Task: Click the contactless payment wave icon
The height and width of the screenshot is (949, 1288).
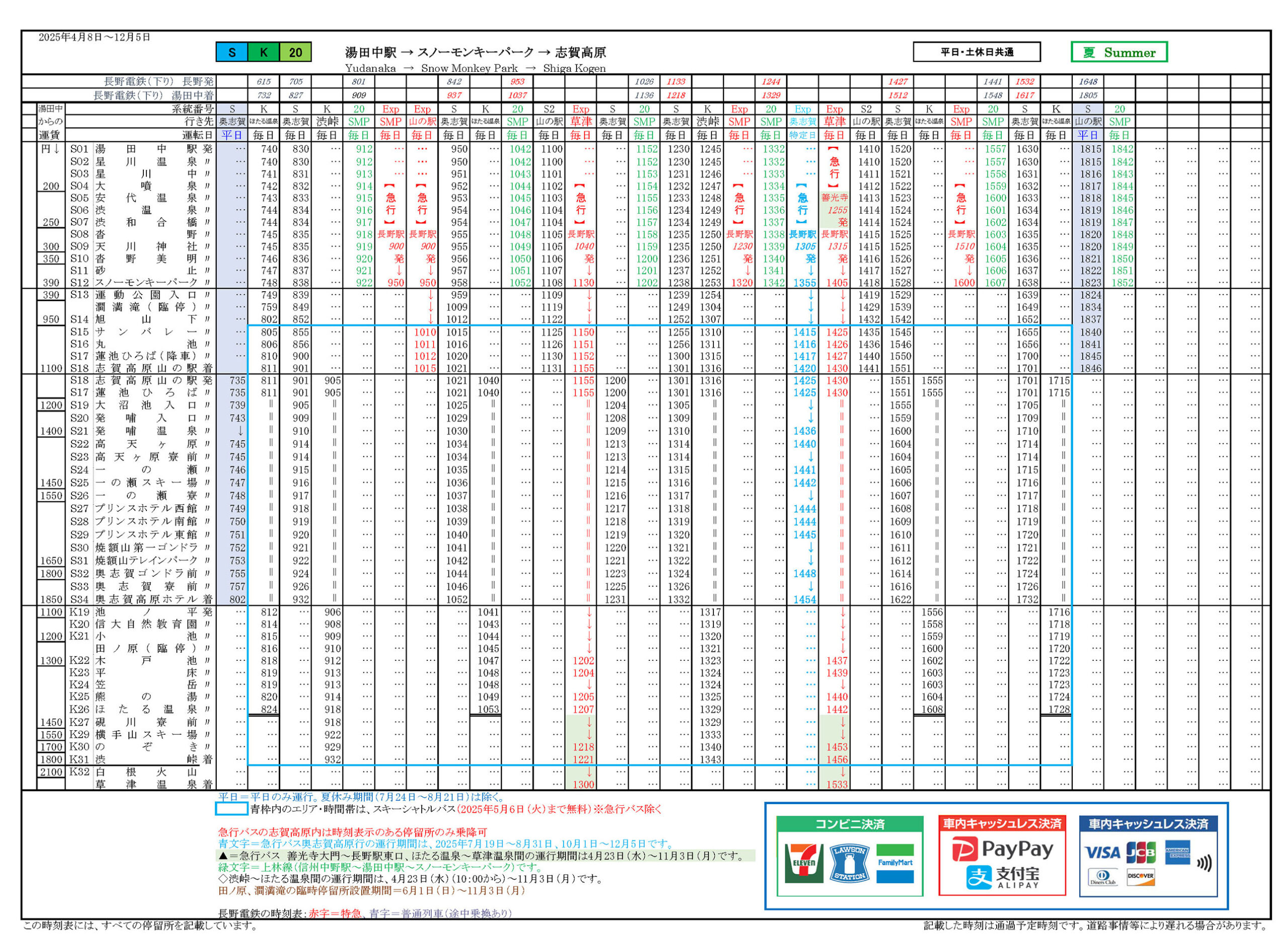Action: tap(1203, 863)
